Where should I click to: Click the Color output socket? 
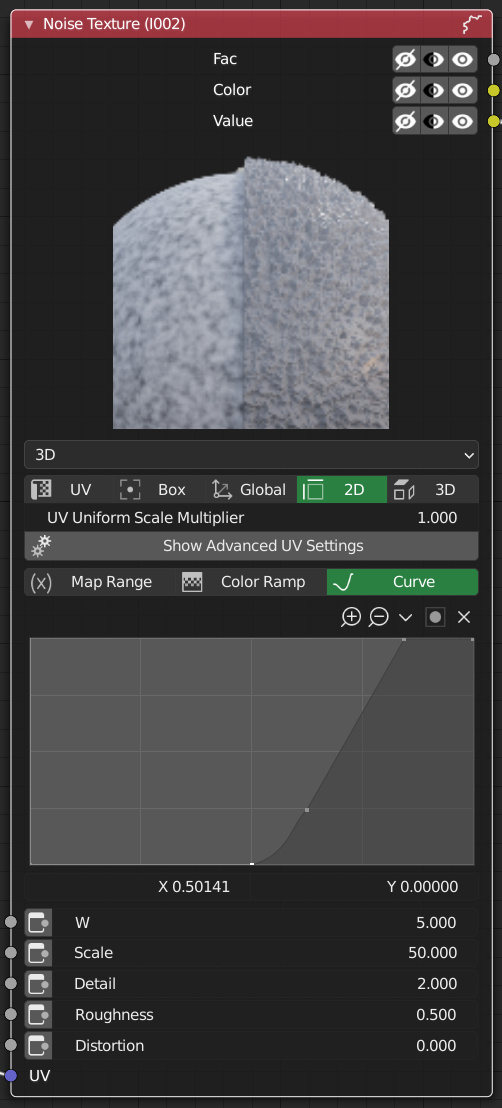494,90
